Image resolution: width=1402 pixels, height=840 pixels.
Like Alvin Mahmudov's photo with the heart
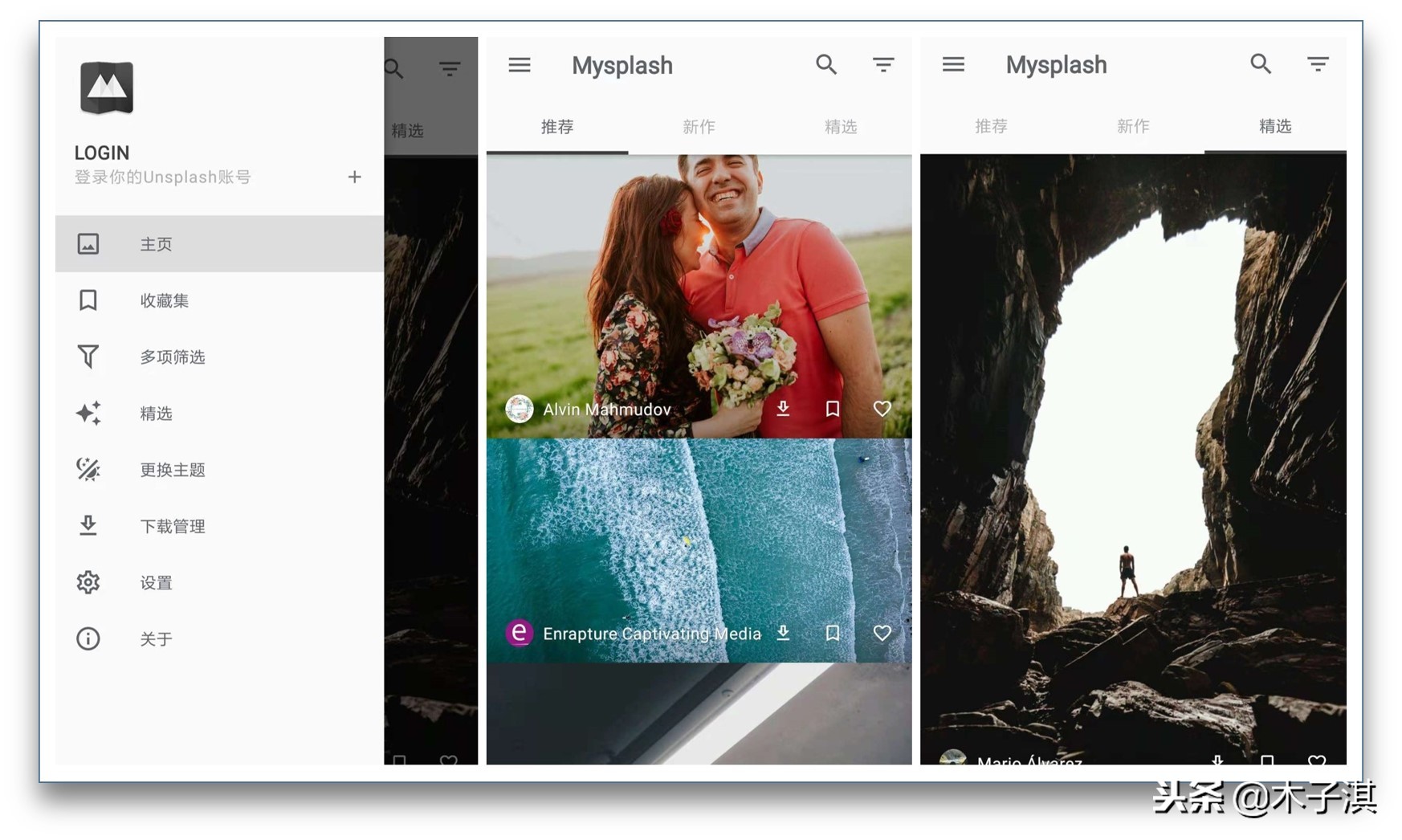(882, 409)
